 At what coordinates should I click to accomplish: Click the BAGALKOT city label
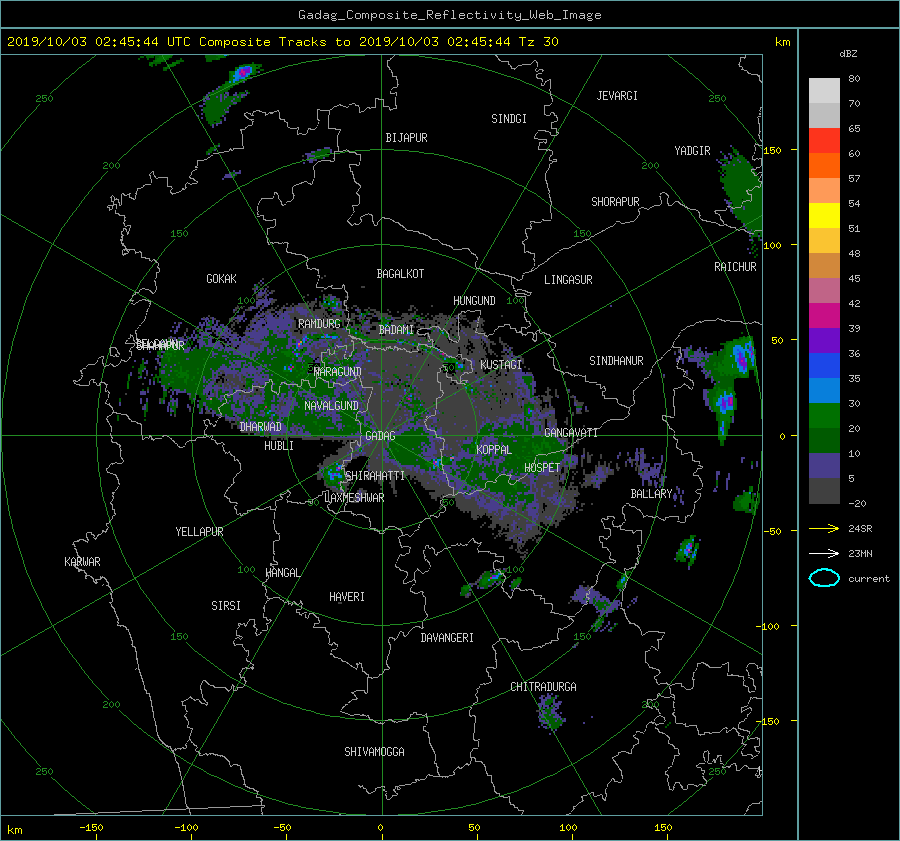[x=400, y=274]
